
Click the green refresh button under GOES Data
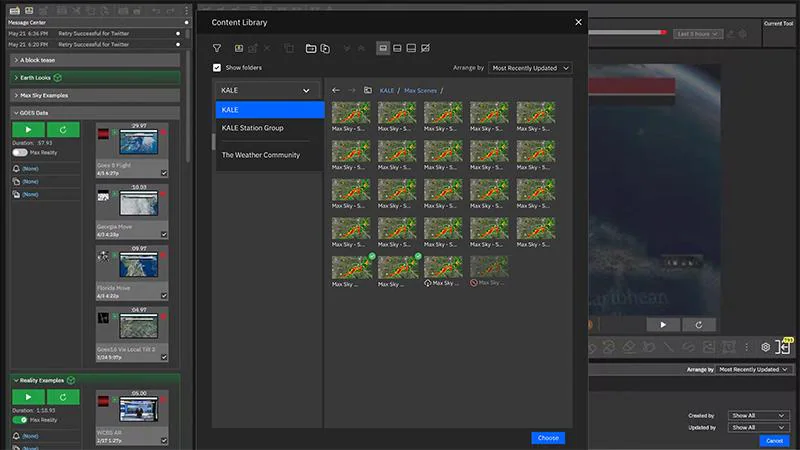point(63,130)
